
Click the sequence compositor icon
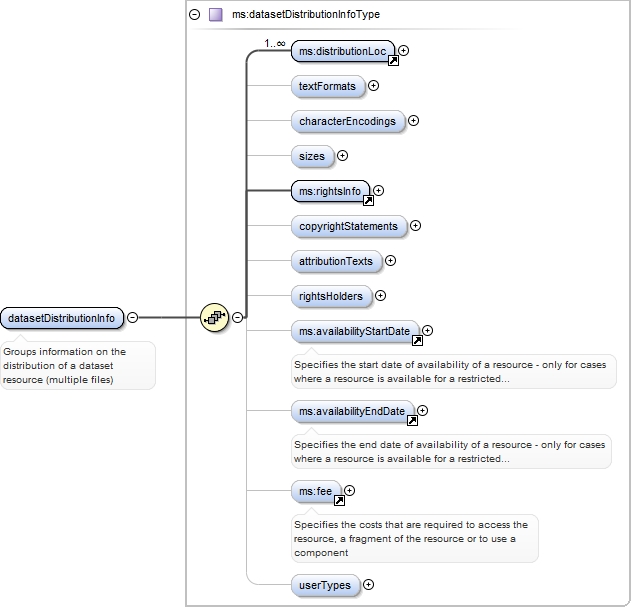point(215,318)
